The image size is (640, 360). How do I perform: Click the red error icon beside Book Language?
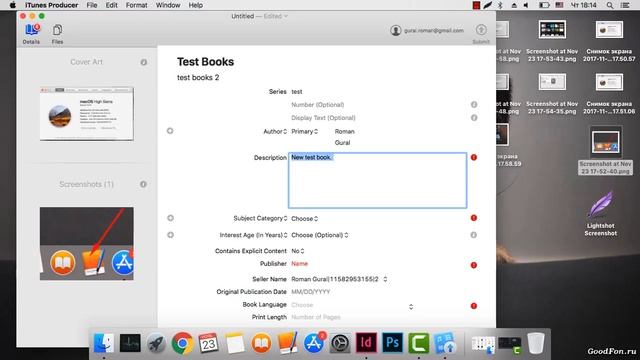click(x=474, y=306)
